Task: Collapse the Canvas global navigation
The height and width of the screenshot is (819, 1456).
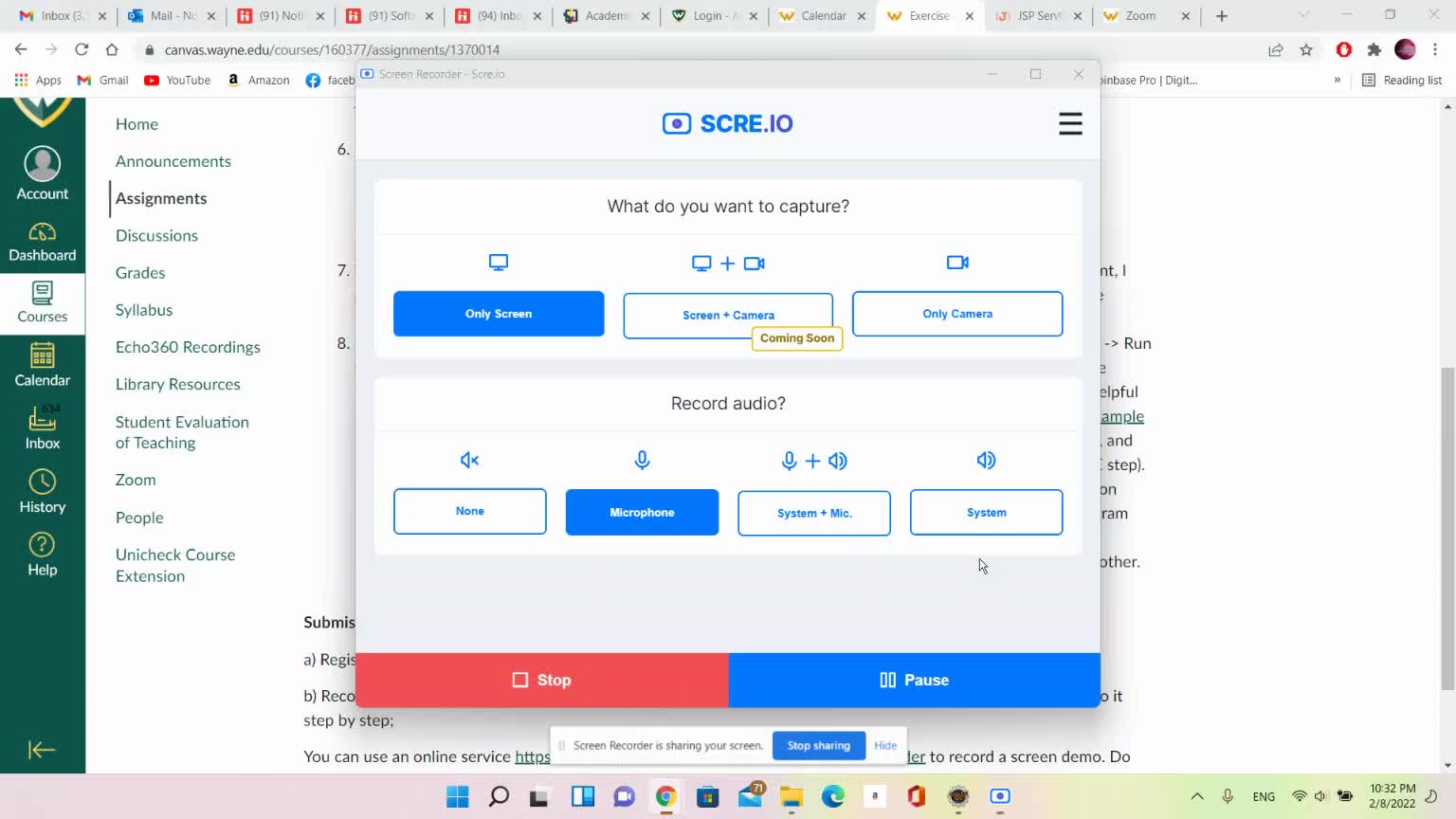Action: (x=42, y=750)
